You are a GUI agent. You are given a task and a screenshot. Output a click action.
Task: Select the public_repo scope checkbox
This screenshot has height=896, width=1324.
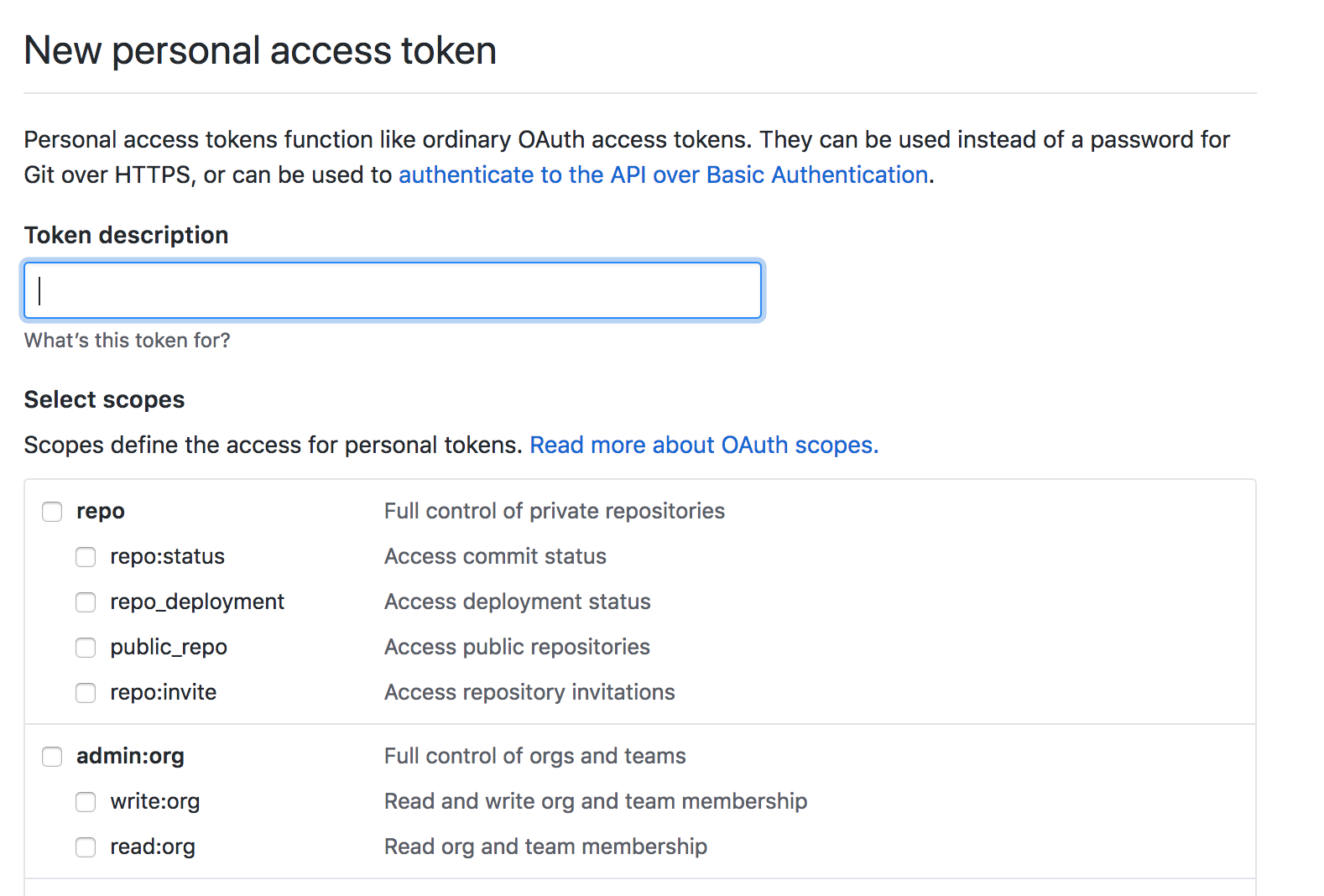(86, 648)
